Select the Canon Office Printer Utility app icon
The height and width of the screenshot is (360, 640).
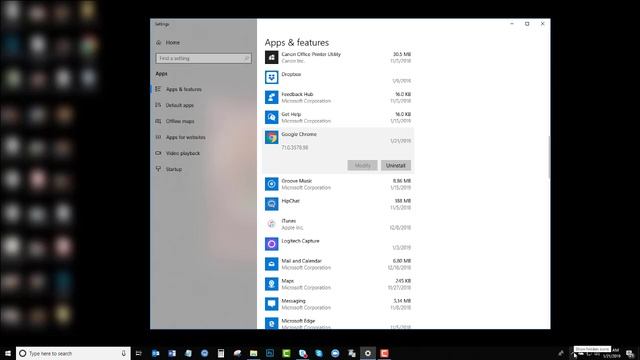(x=271, y=58)
